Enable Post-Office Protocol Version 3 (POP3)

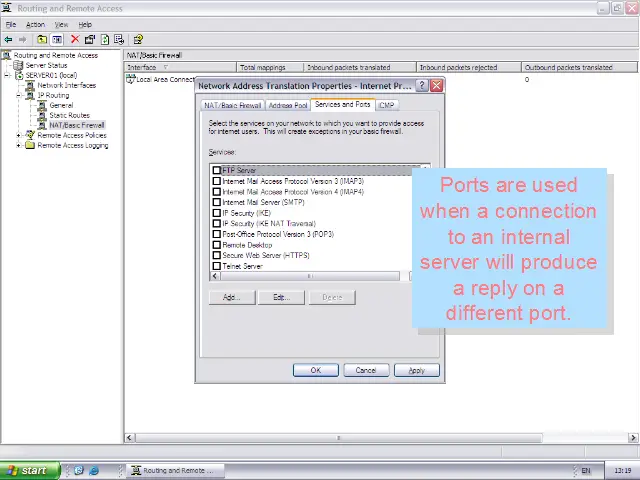coord(217,234)
